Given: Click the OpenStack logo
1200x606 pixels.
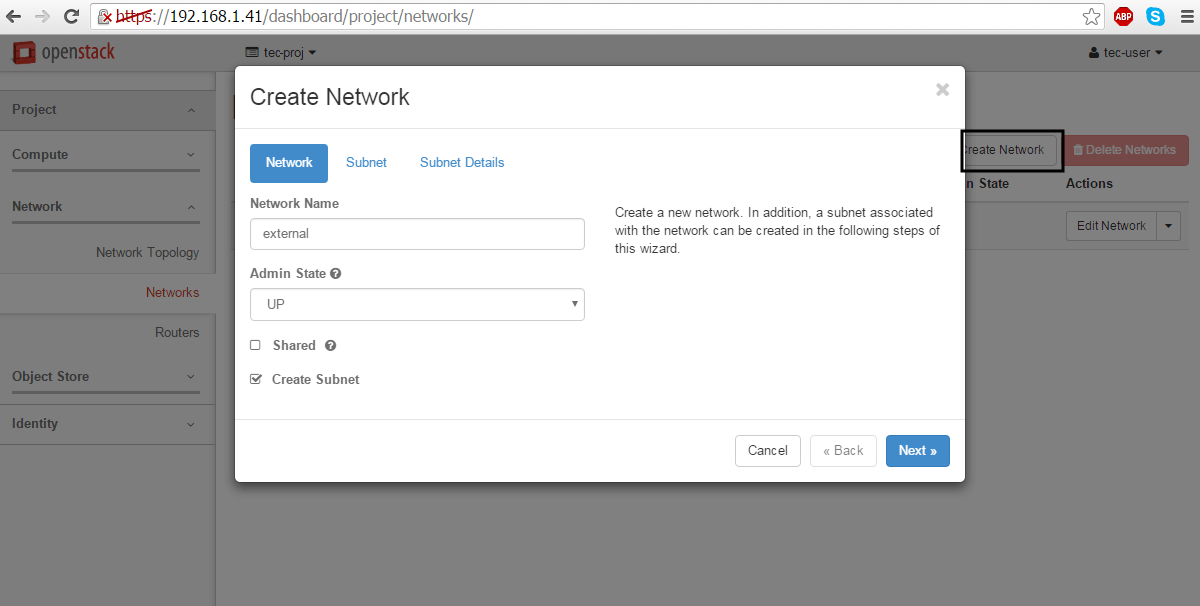Looking at the screenshot, I should (63, 52).
